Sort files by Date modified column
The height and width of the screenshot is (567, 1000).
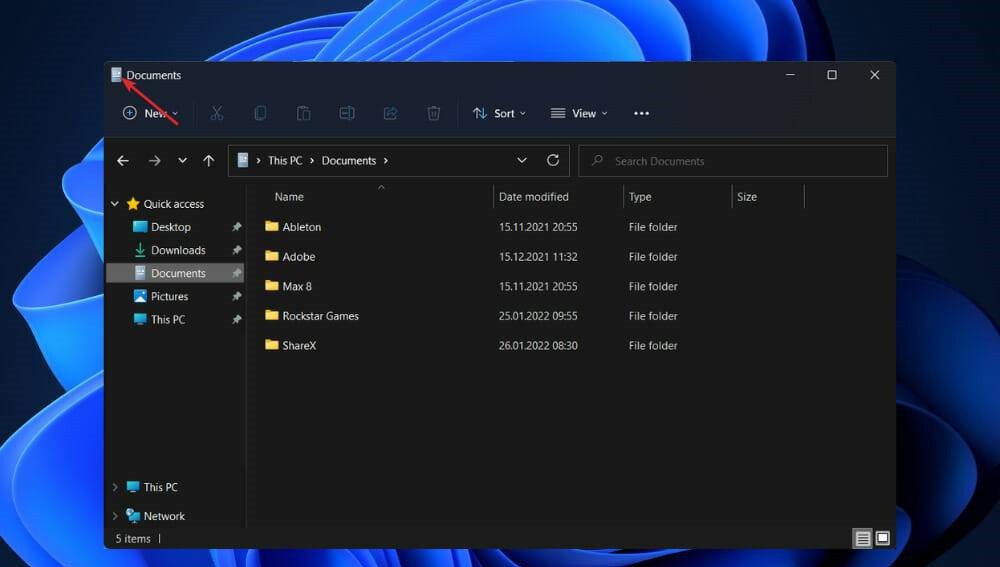[534, 197]
